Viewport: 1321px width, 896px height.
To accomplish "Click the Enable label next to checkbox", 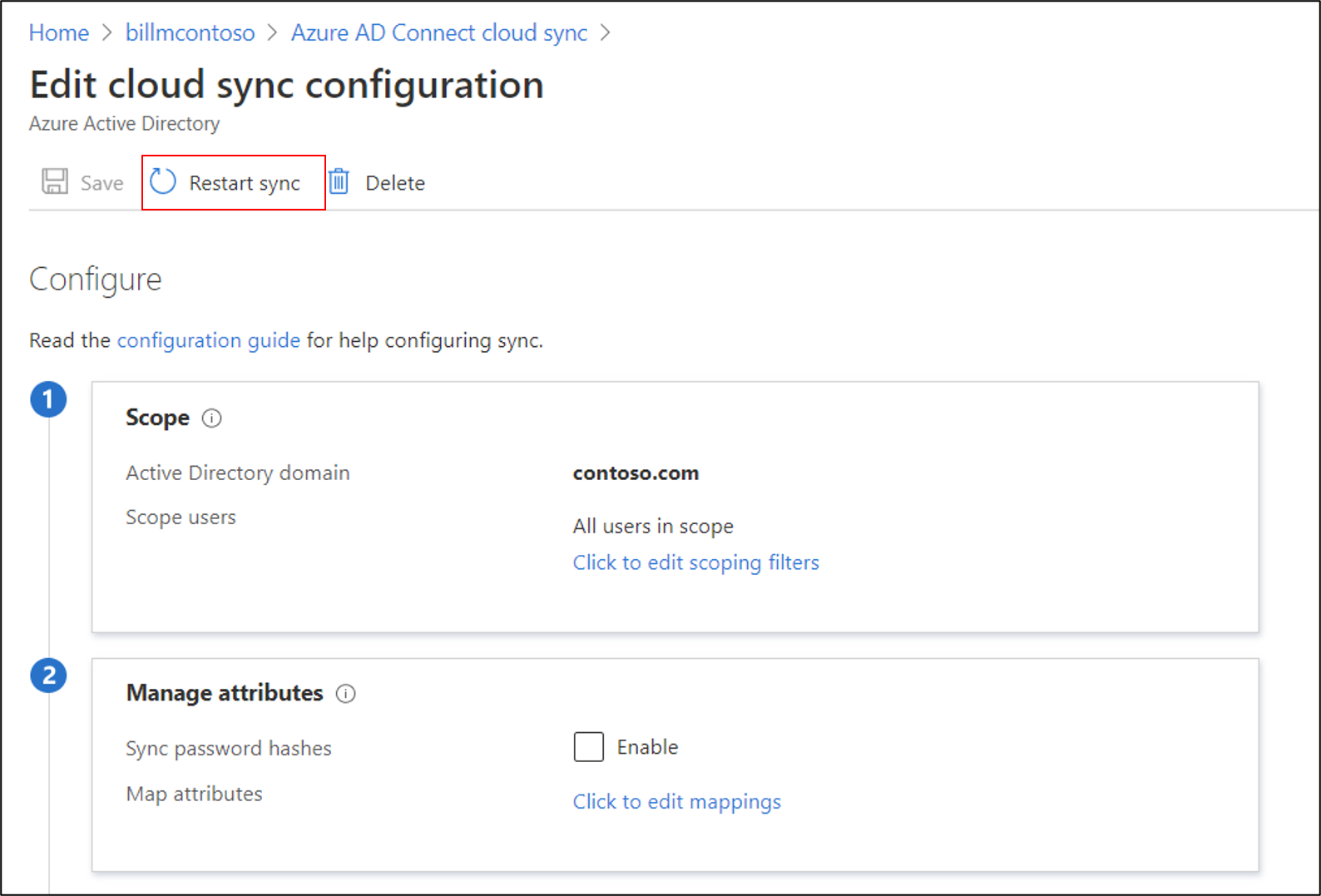I will (647, 747).
